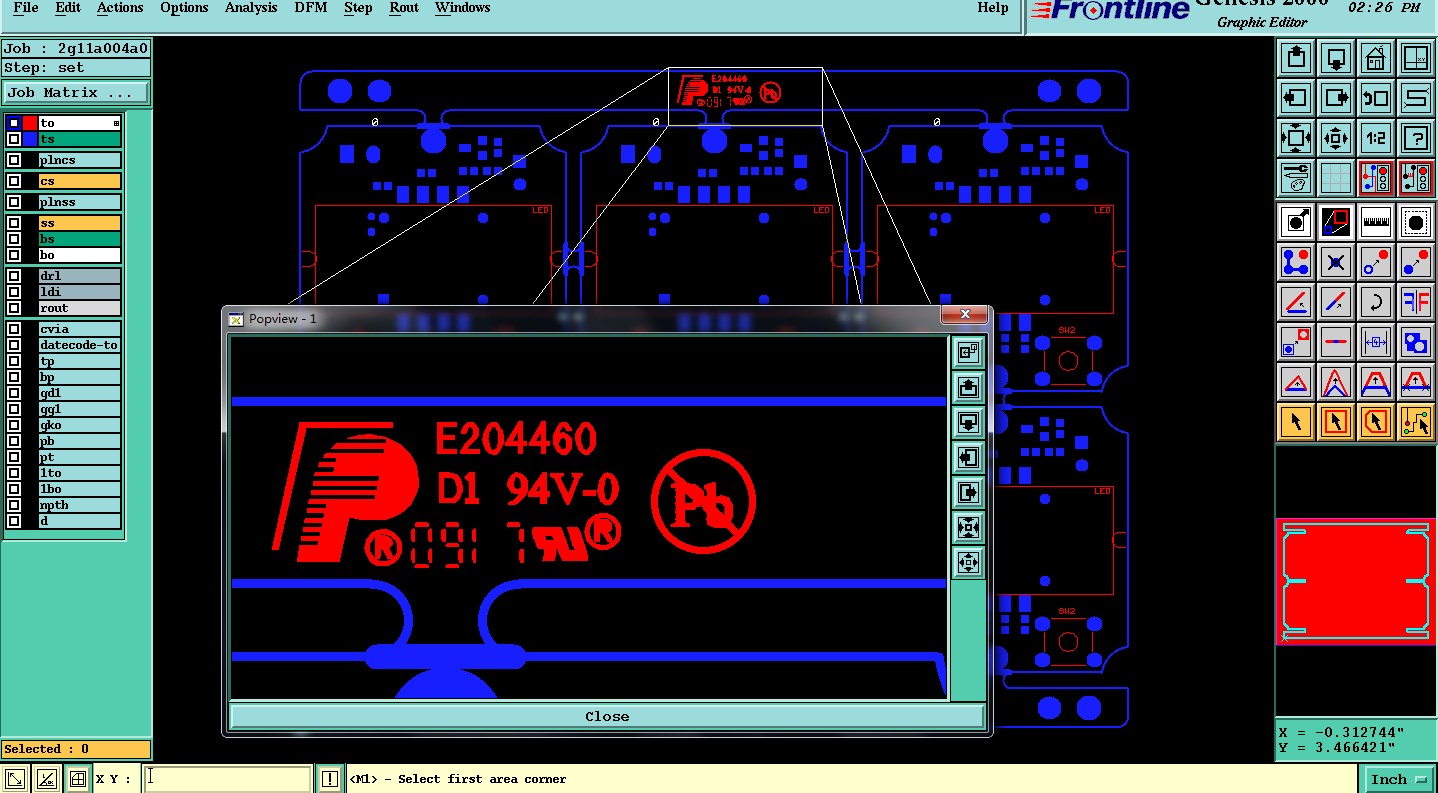The image size is (1438, 793).
Task: Select the arrow-with-net select tool
Action: click(1415, 422)
